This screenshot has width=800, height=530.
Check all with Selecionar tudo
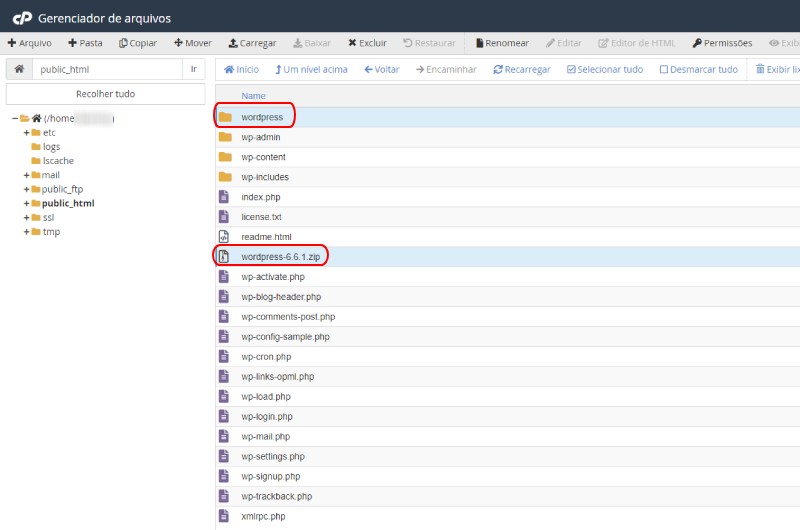pyautogui.click(x=605, y=69)
